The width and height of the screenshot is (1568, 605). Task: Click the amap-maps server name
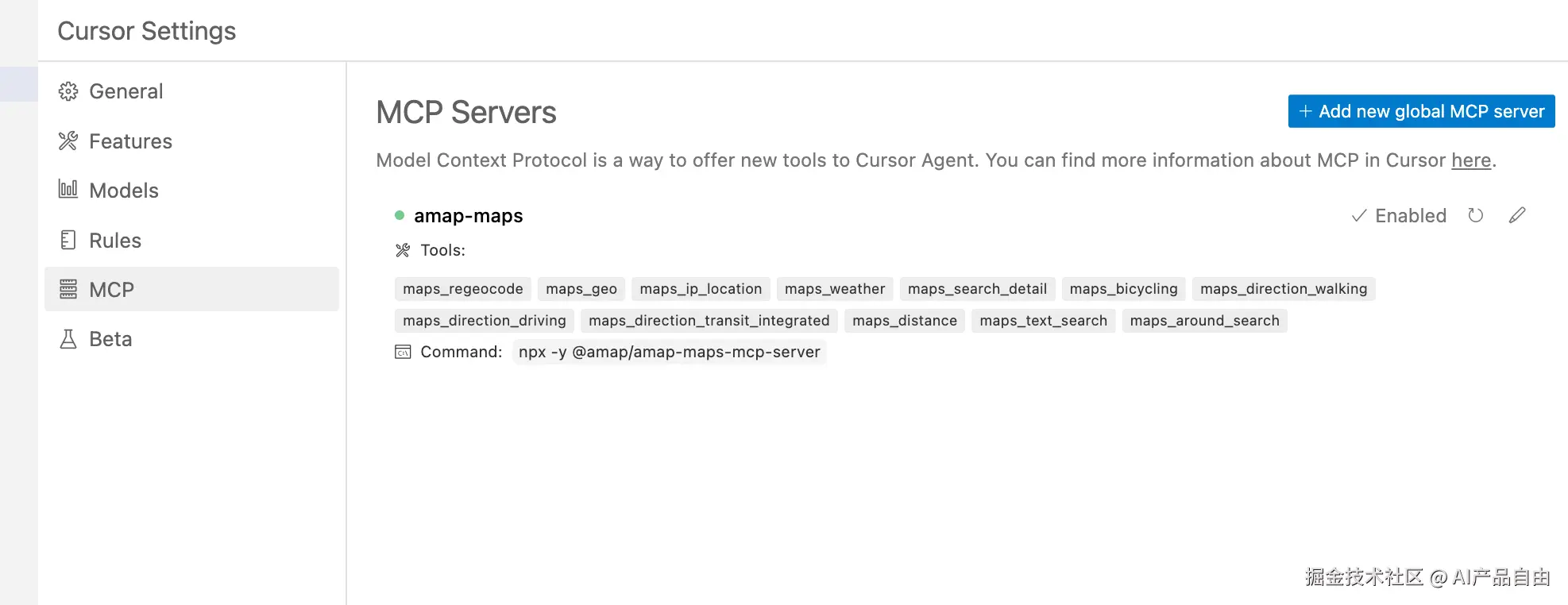click(x=468, y=216)
